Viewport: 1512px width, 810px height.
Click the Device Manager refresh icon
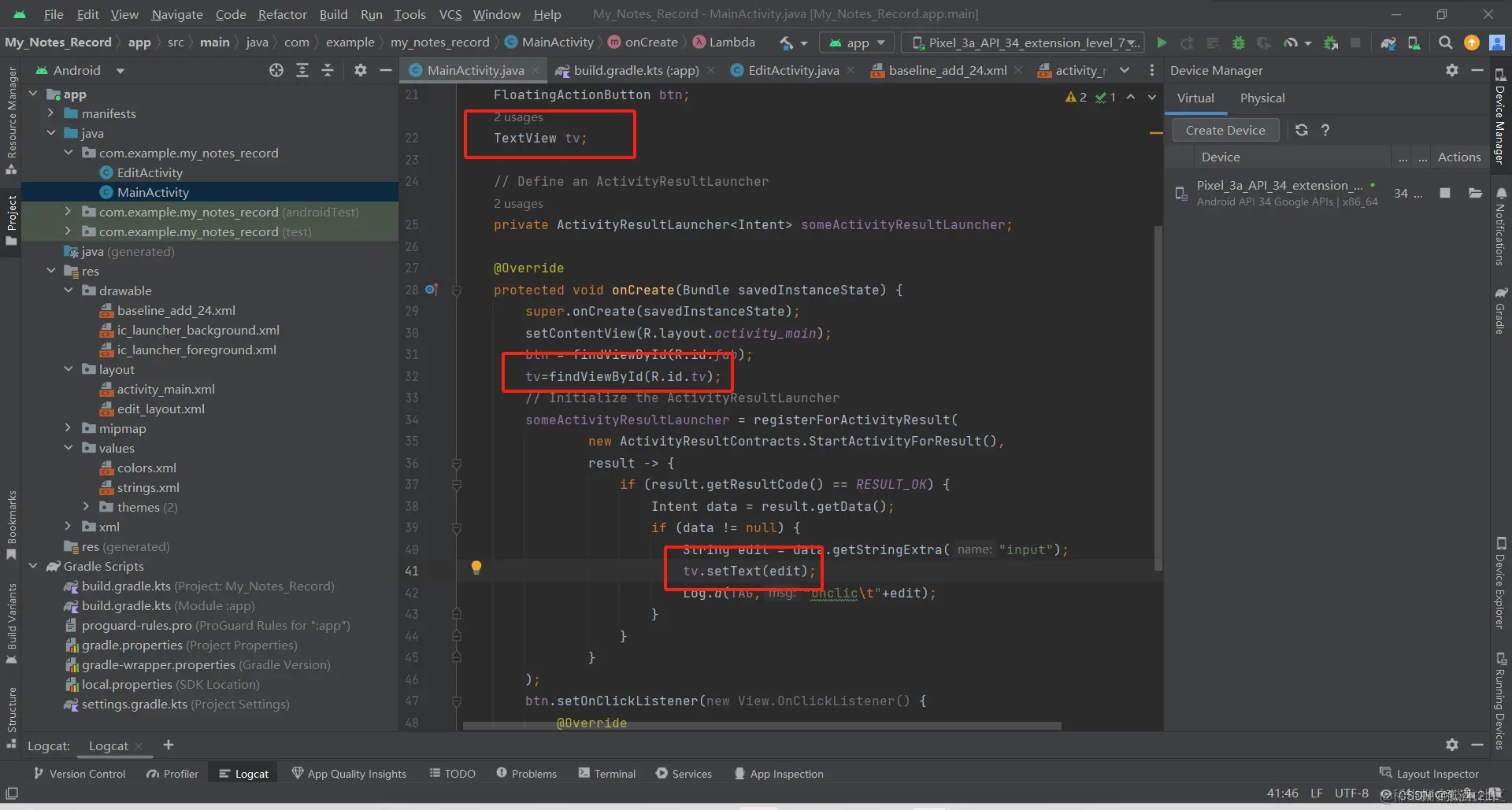coord(1302,130)
